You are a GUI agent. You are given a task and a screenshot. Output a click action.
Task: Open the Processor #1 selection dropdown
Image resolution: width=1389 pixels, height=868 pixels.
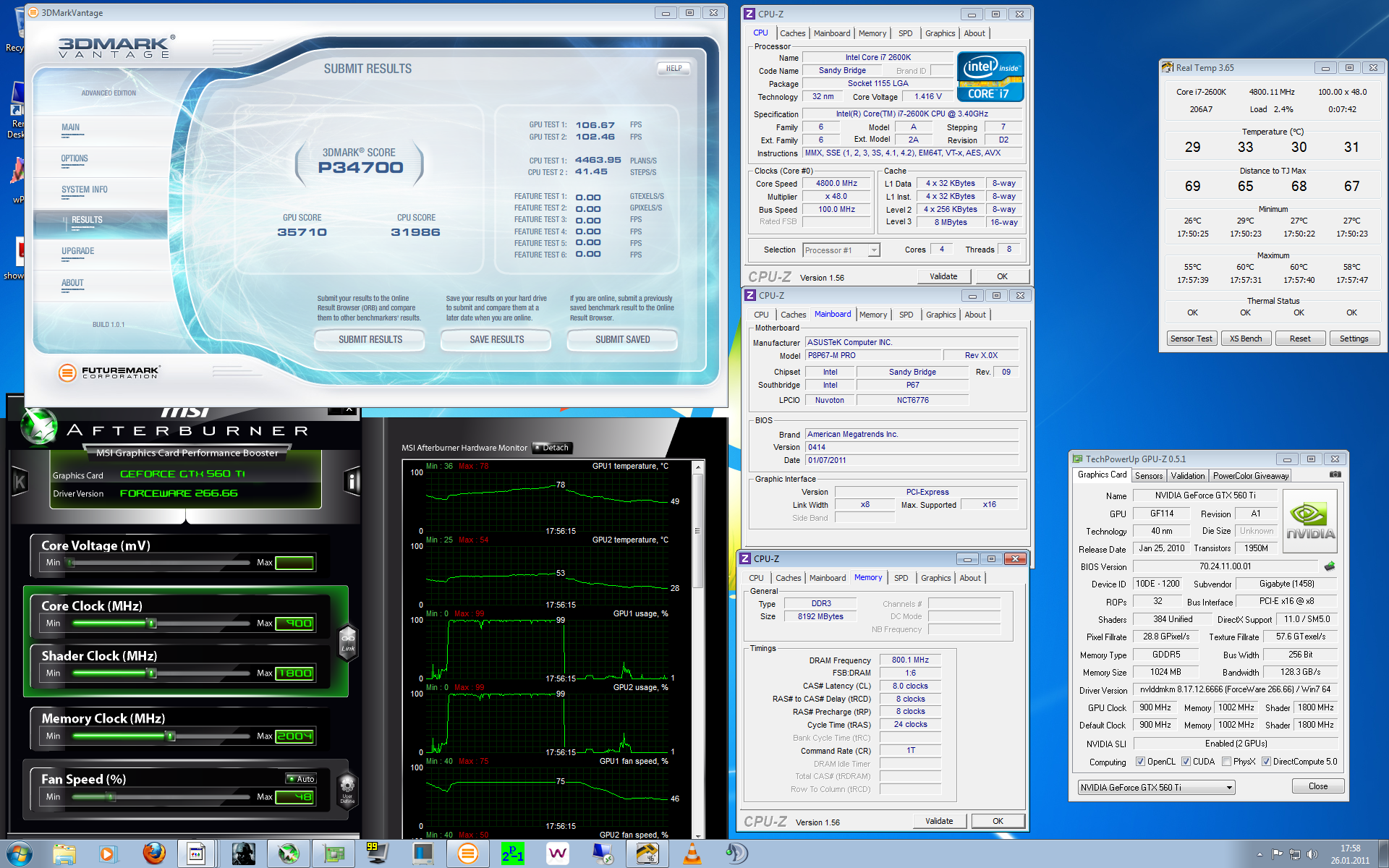tap(841, 250)
